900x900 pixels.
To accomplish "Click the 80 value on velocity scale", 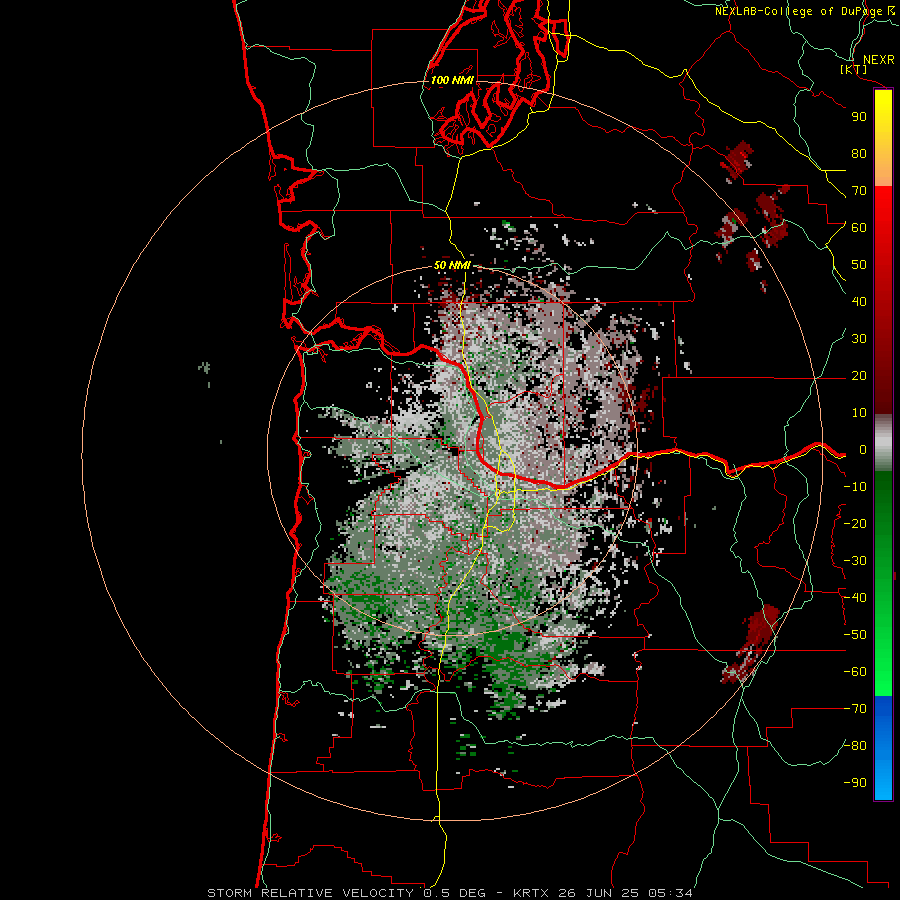I will click(859, 154).
